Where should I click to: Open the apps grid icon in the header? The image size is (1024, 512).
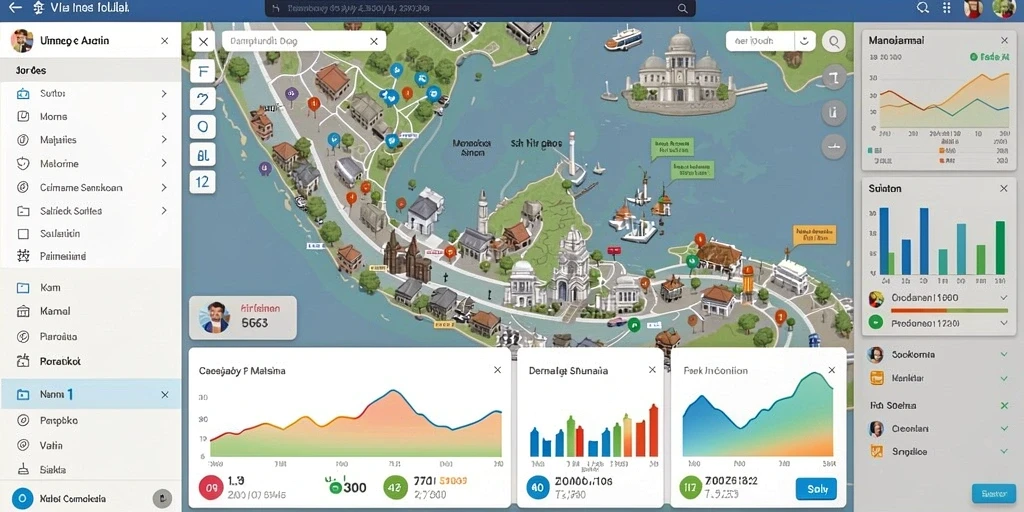(x=946, y=8)
